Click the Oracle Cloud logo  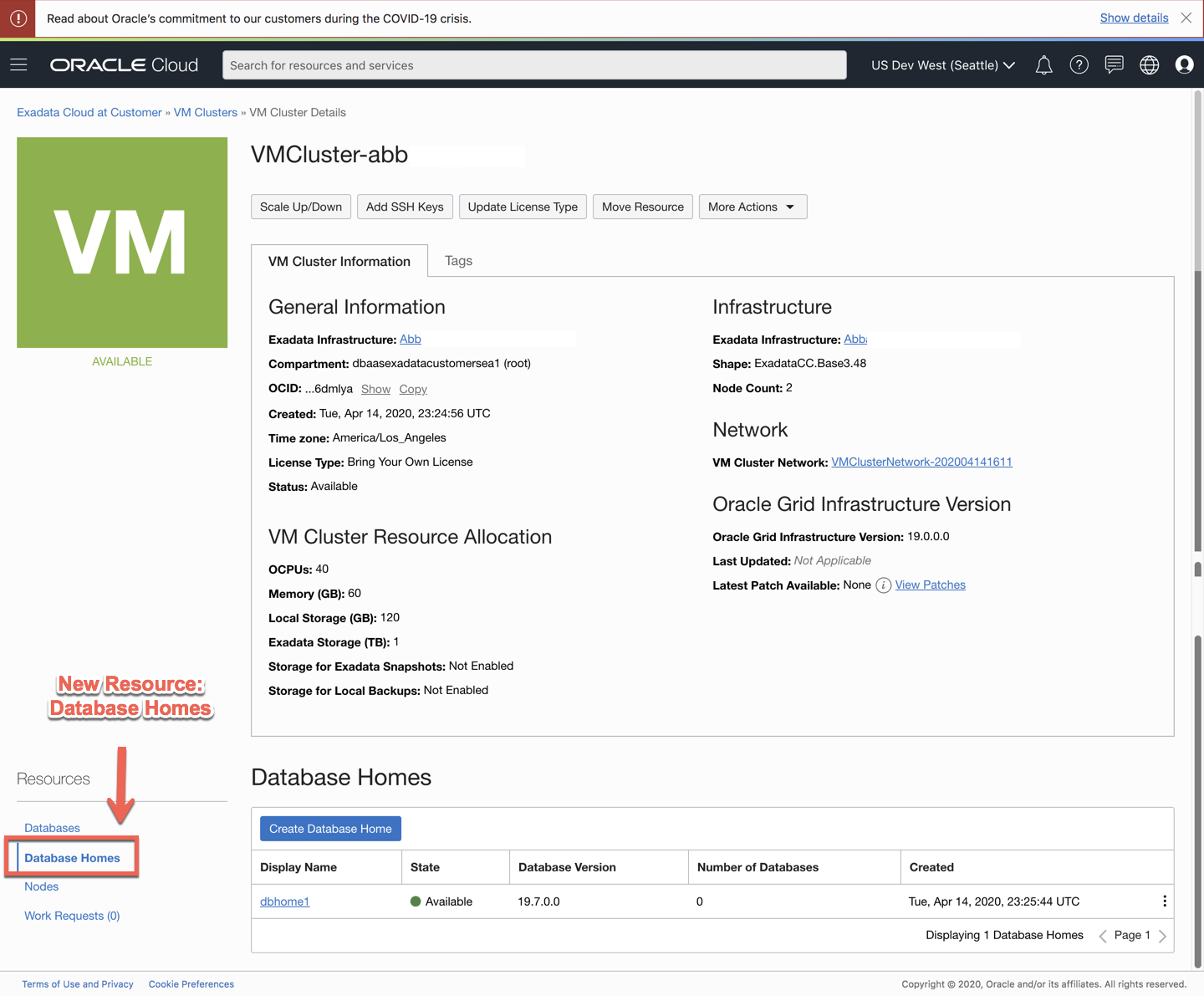[124, 65]
